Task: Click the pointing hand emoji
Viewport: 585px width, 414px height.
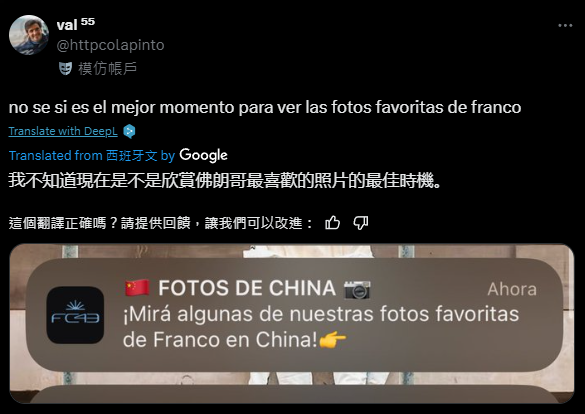Action: [333, 340]
